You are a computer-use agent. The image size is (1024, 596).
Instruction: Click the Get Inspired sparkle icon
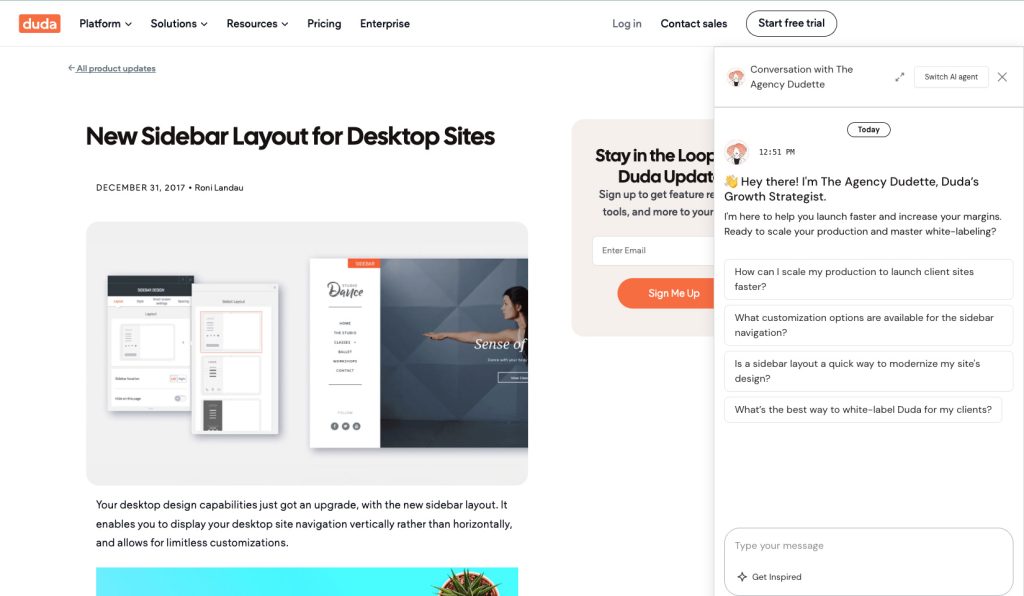click(742, 576)
